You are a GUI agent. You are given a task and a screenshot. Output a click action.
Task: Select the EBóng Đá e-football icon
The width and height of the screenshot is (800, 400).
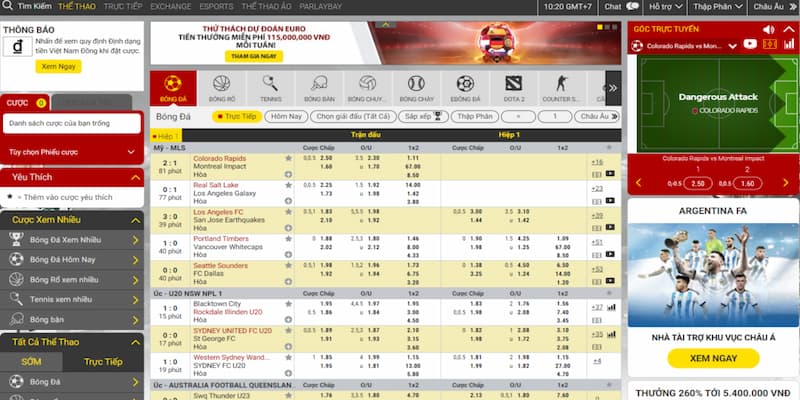[465, 88]
